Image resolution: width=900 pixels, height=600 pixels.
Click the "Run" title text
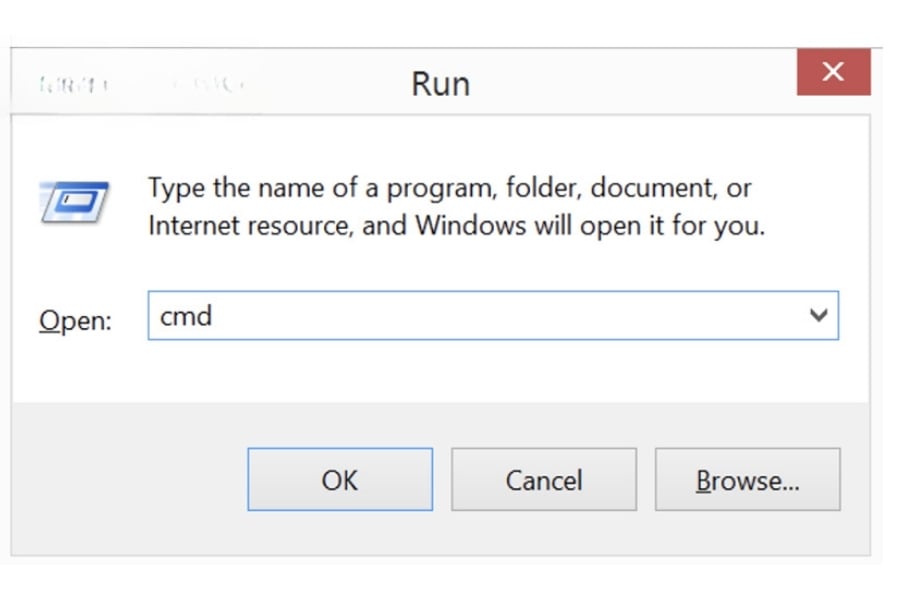(x=440, y=83)
